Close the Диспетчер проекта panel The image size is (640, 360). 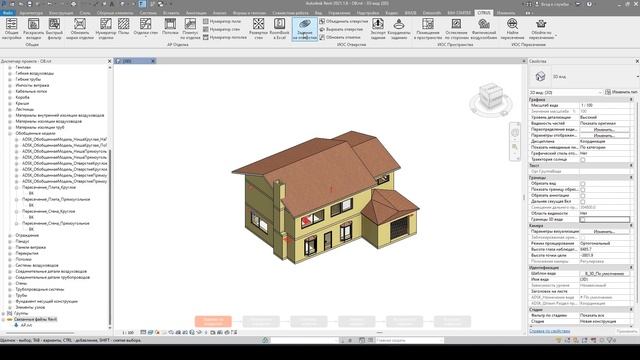[x=109, y=61]
